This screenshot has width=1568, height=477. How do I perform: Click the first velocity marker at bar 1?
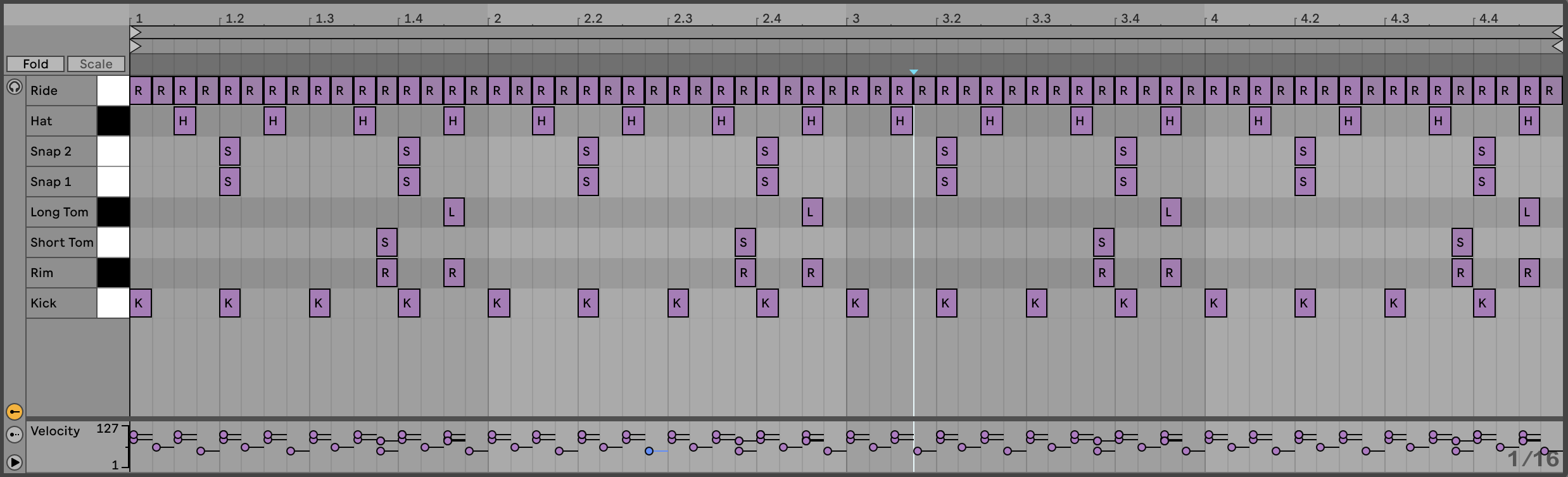click(x=134, y=436)
